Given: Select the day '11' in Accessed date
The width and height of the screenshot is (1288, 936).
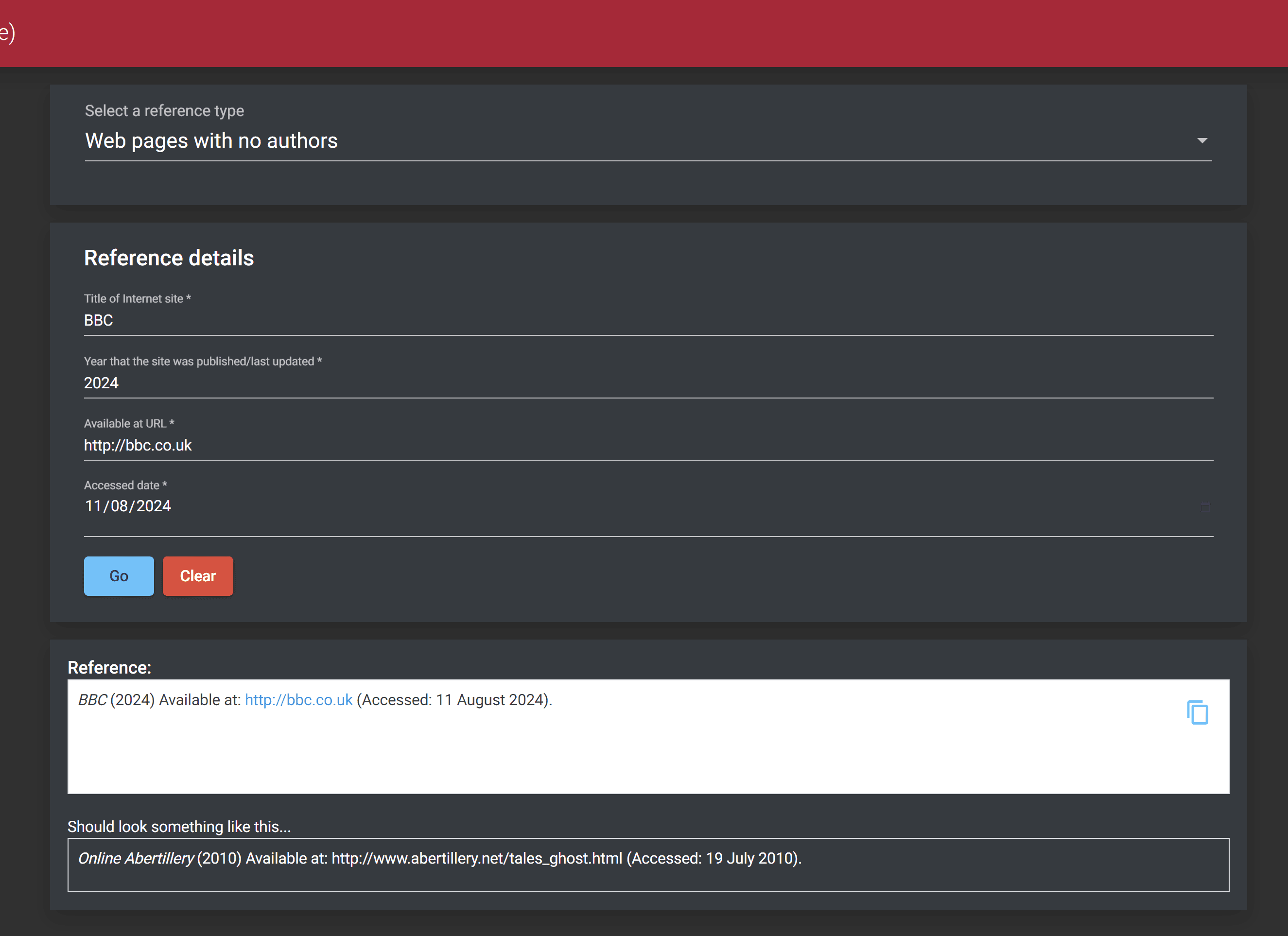Looking at the screenshot, I should coord(92,506).
